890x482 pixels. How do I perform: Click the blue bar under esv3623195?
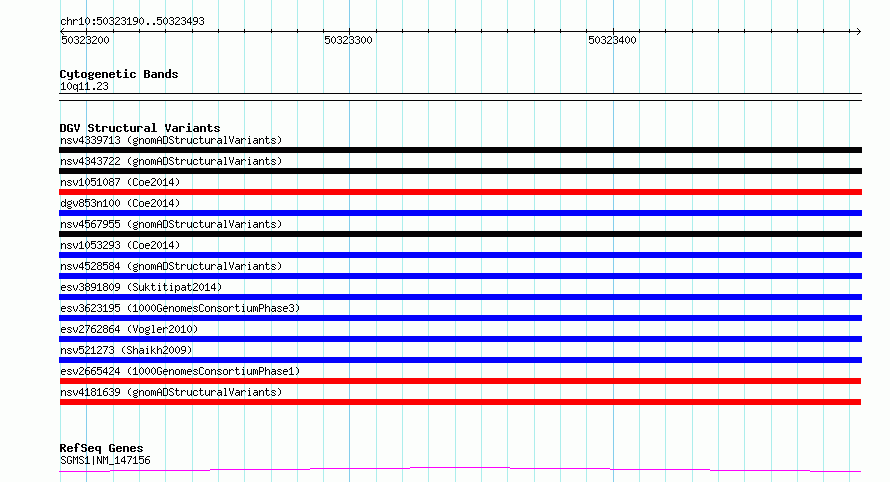460,318
